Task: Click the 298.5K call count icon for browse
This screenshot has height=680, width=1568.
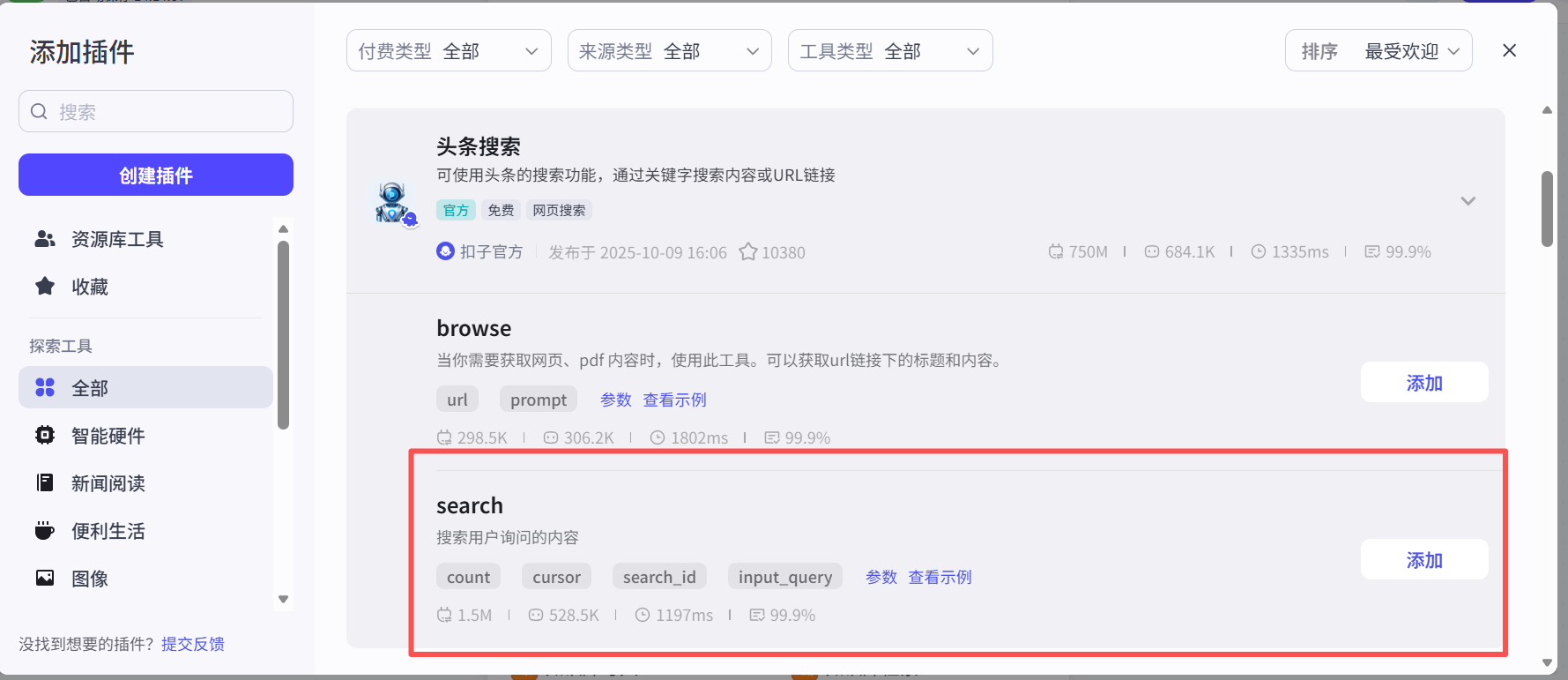Action: coord(445,437)
